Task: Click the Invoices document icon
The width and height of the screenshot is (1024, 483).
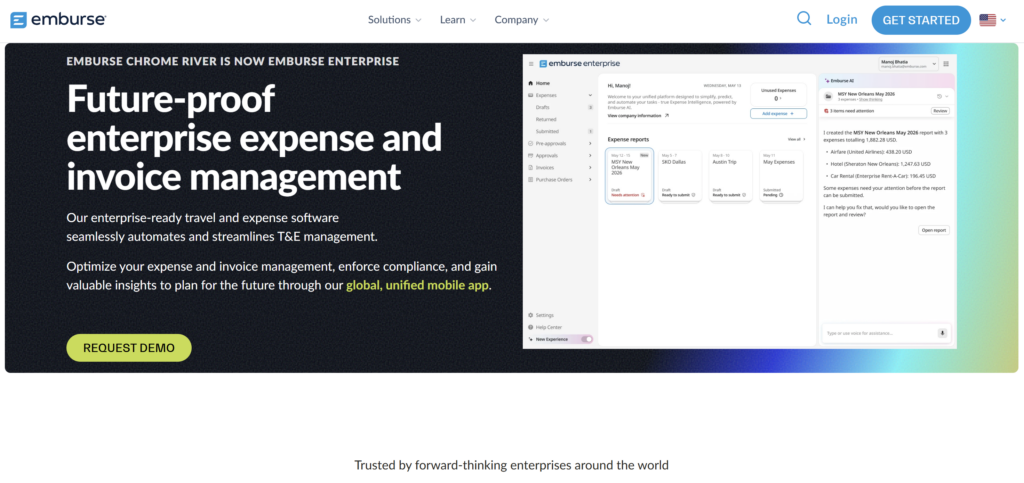Action: 530,168
